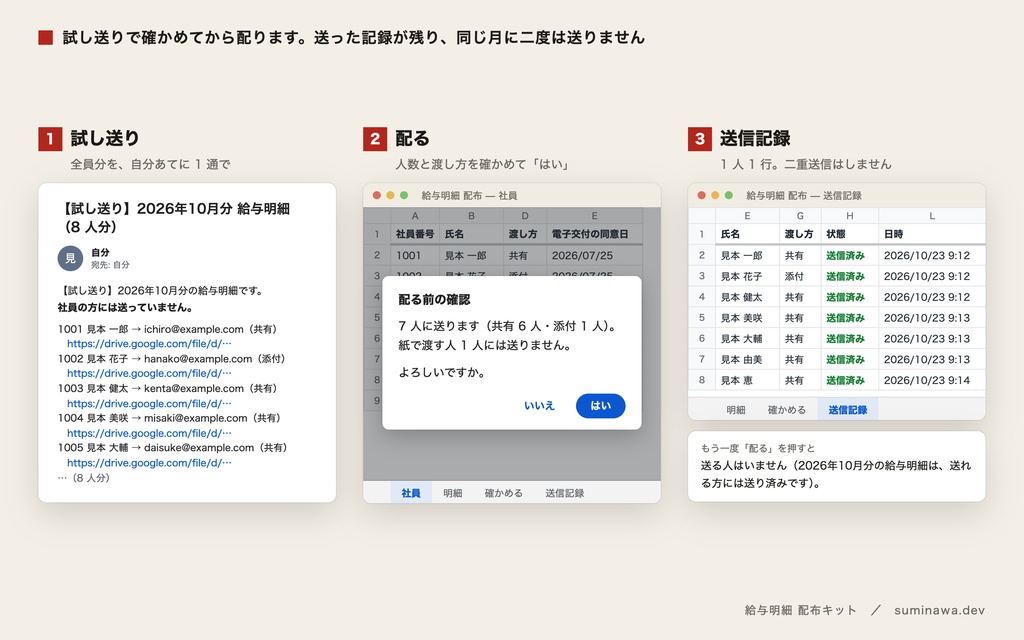Select the 社員 sheet tab in 社員 window
Viewport: 1024px width, 640px height.
411,493
